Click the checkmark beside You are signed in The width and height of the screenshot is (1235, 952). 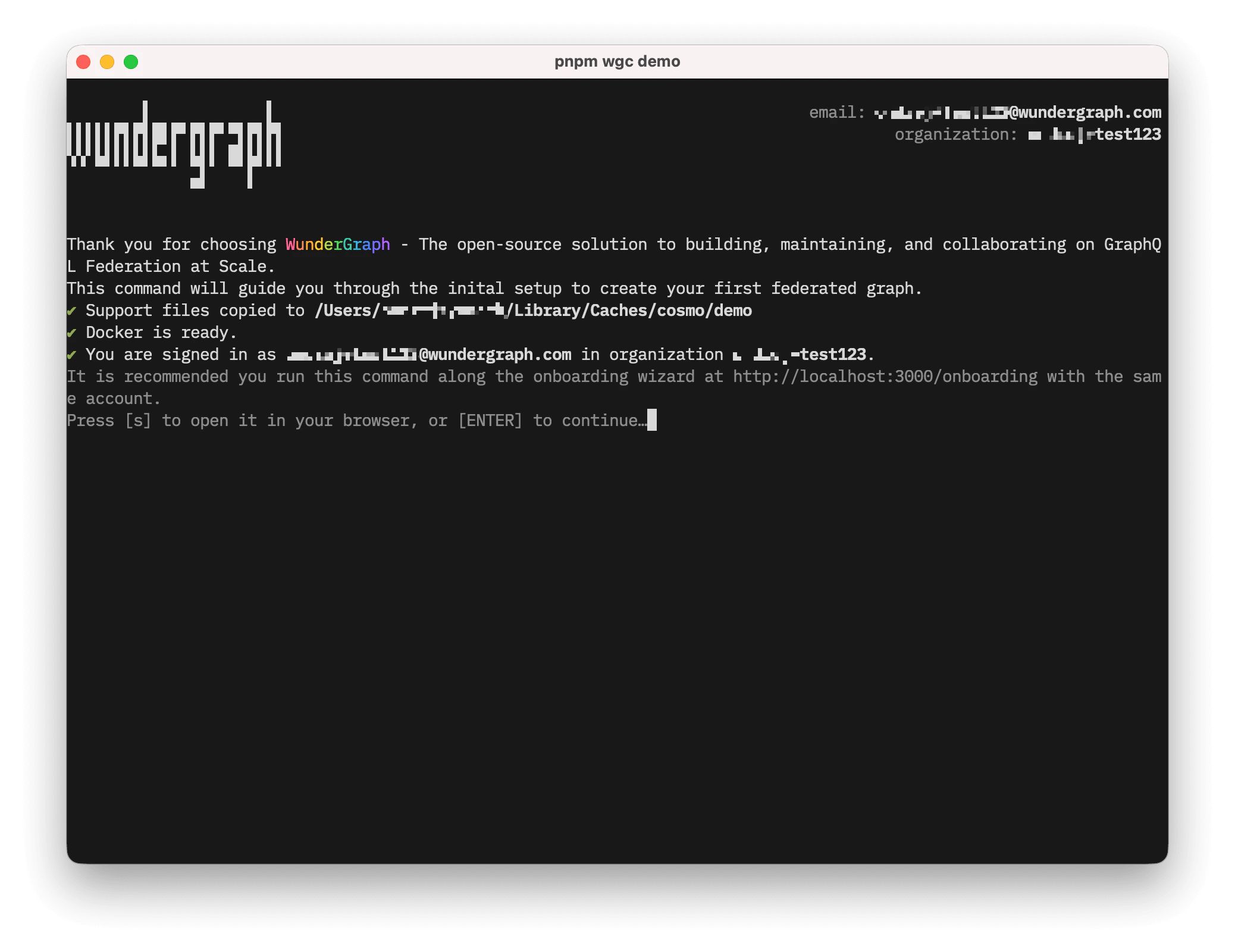[x=73, y=354]
